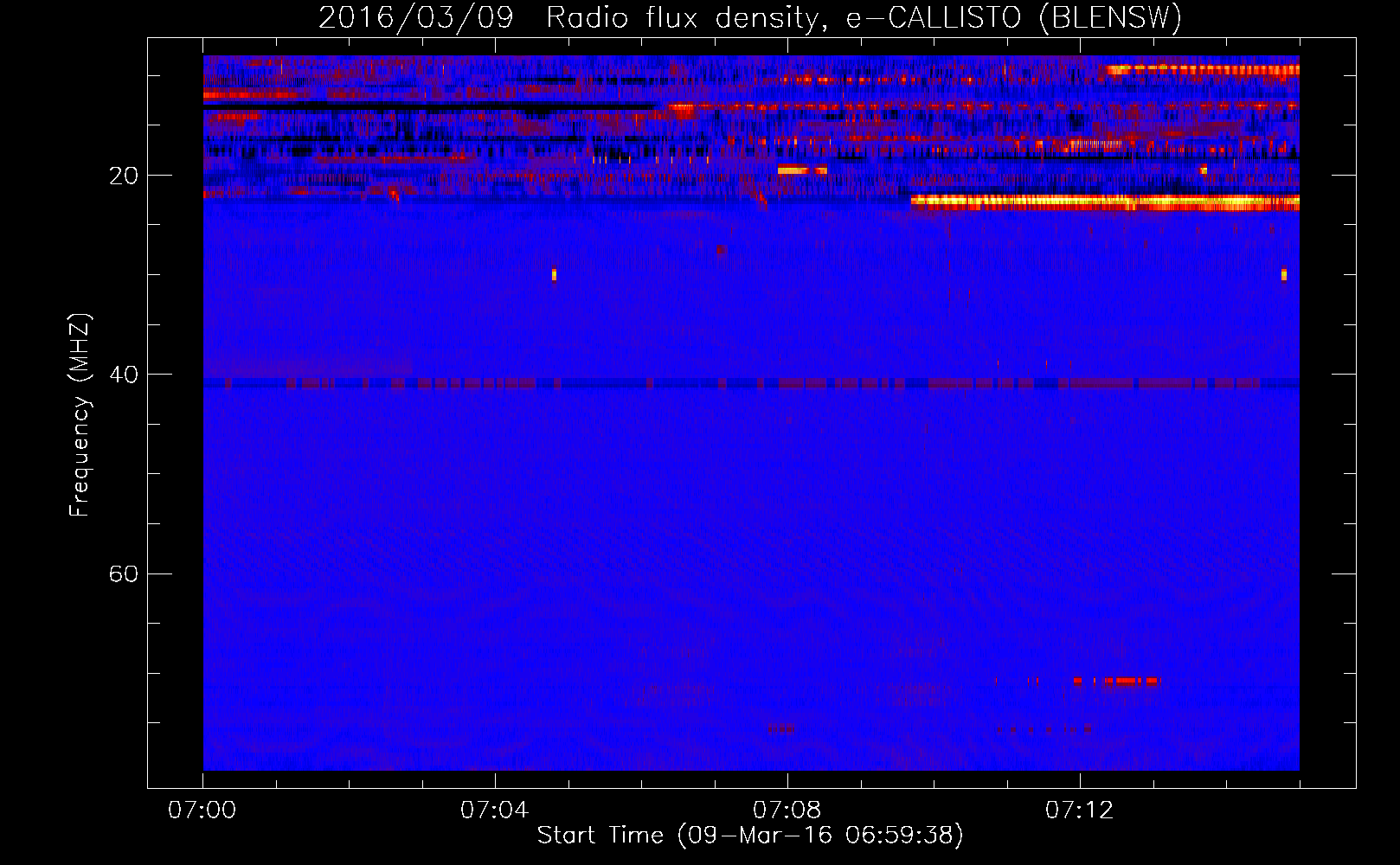The width and height of the screenshot is (1400, 865).
Task: Click the red burst feature near 07:12 at 70 MHz
Action: coord(1116,681)
